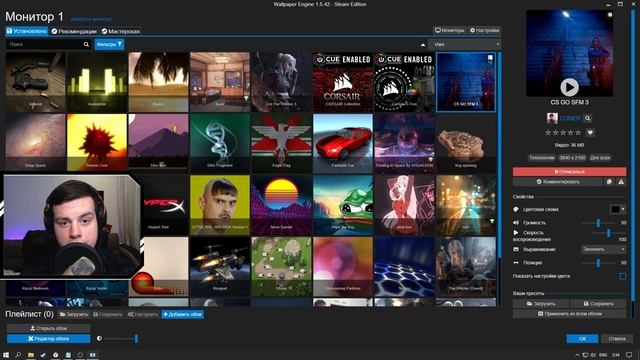
Task: Click the playback speed slider
Action: pos(608,233)
